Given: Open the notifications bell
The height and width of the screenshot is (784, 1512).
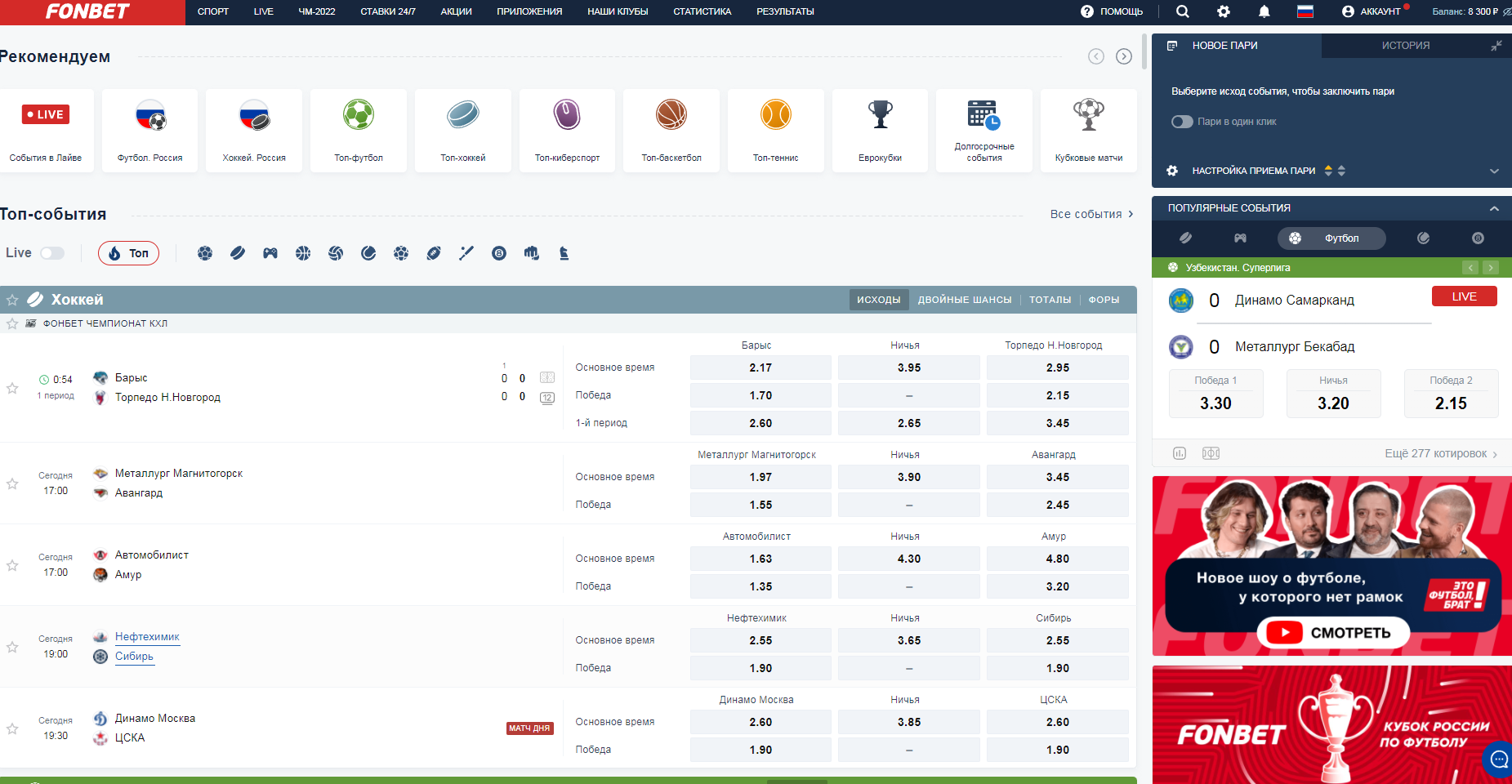Looking at the screenshot, I should coord(1264,11).
